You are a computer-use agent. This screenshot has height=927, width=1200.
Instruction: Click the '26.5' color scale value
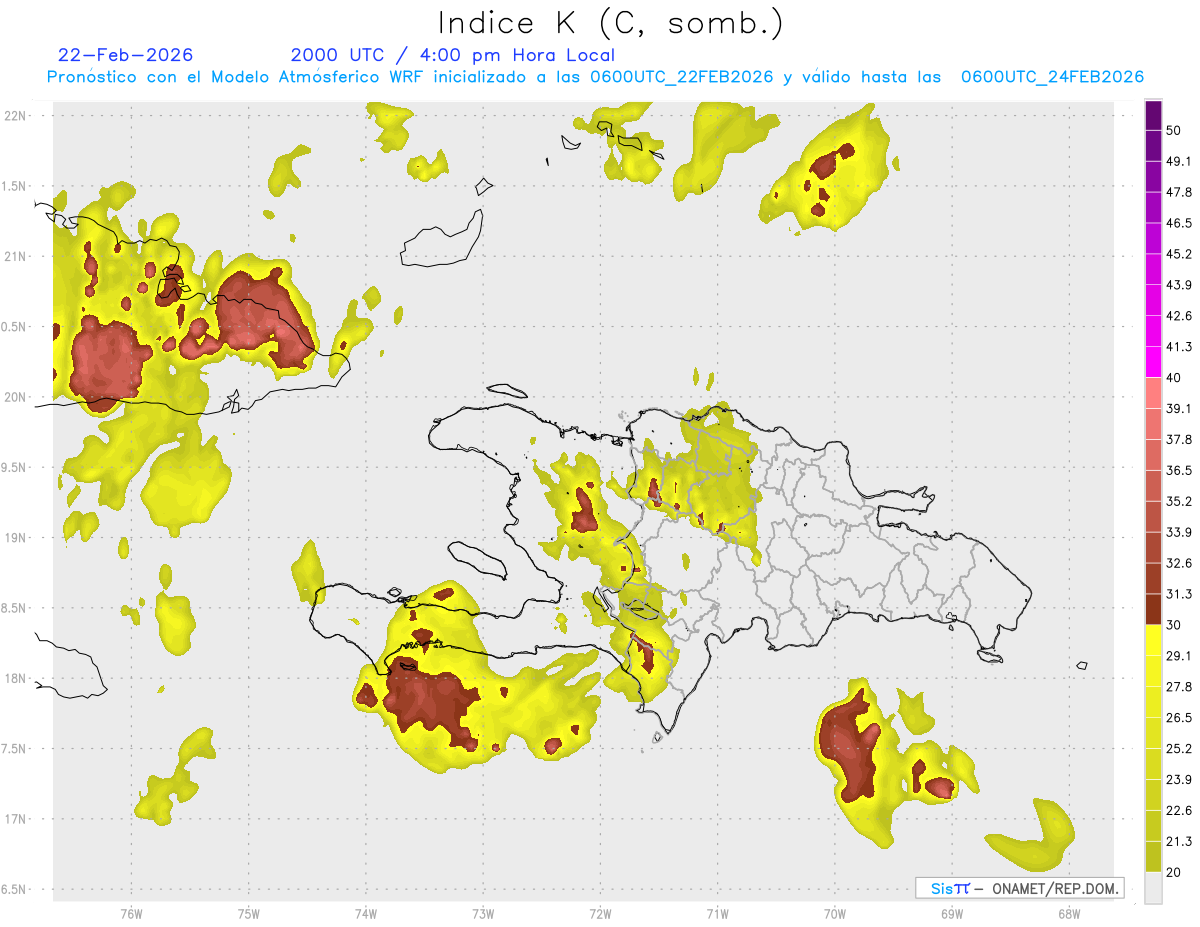pos(1179,717)
